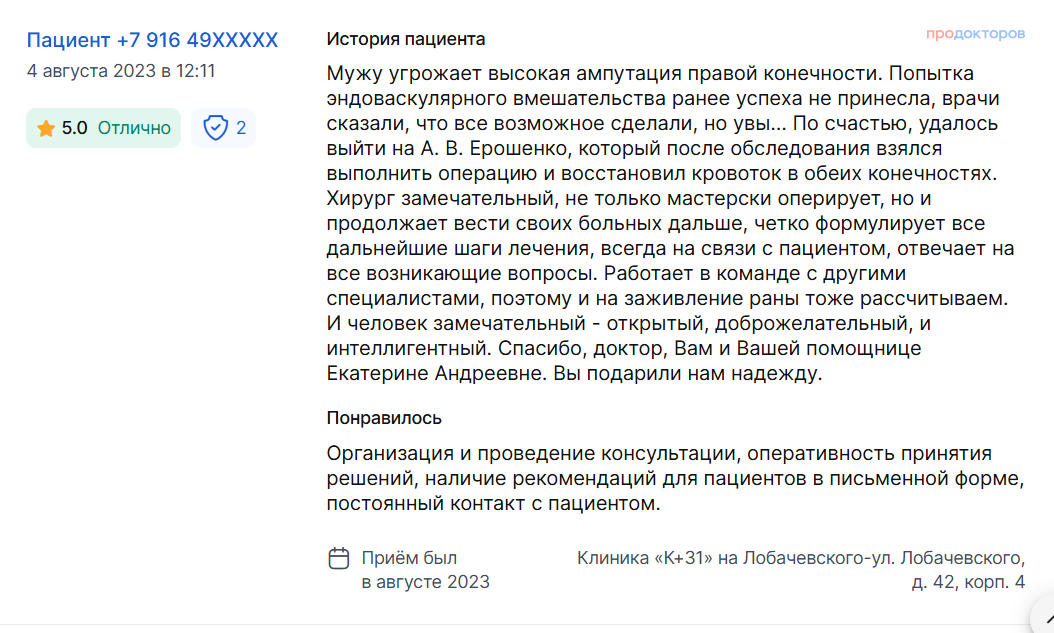Viewport: 1054px width, 633px height.
Task: Click the 5.0 Отлично rating badge
Action: coord(104,128)
